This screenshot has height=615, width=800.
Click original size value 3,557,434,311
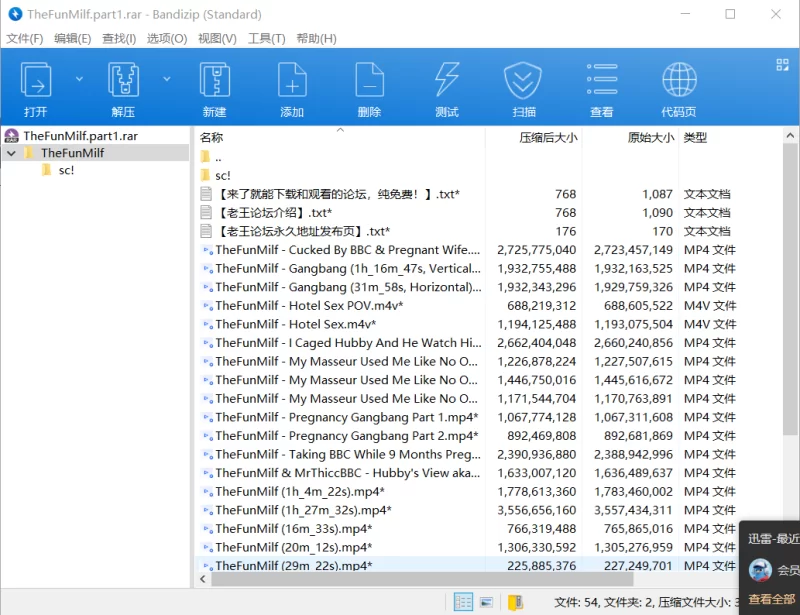[x=633, y=510]
